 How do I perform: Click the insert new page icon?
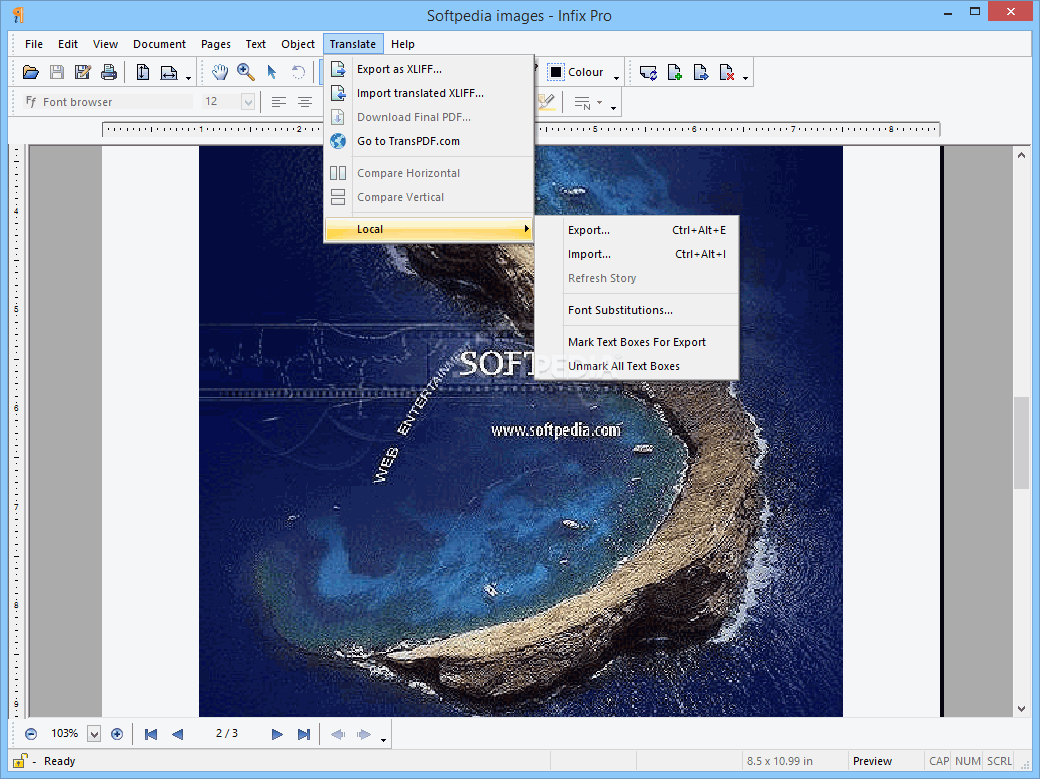675,72
